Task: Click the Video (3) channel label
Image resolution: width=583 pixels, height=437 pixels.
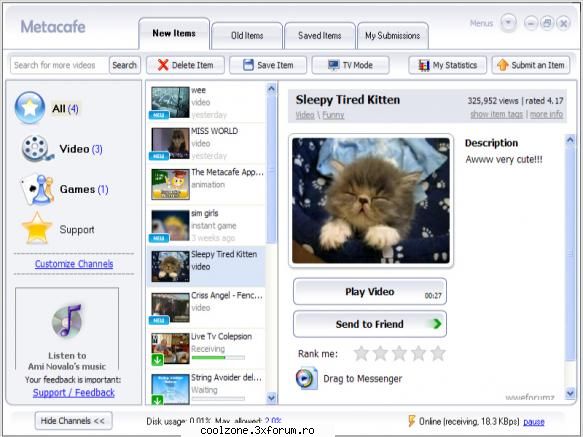Action: click(81, 149)
